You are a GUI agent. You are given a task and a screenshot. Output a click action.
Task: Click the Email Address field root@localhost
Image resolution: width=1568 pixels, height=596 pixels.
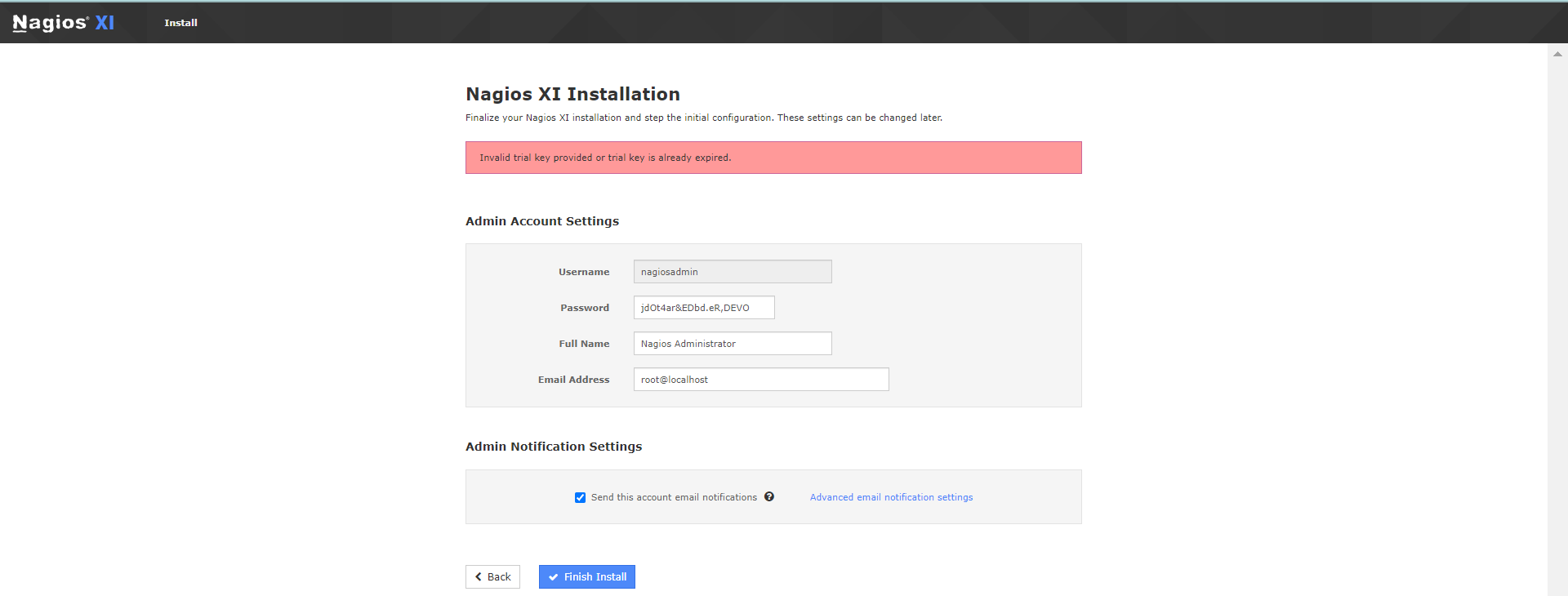761,380
